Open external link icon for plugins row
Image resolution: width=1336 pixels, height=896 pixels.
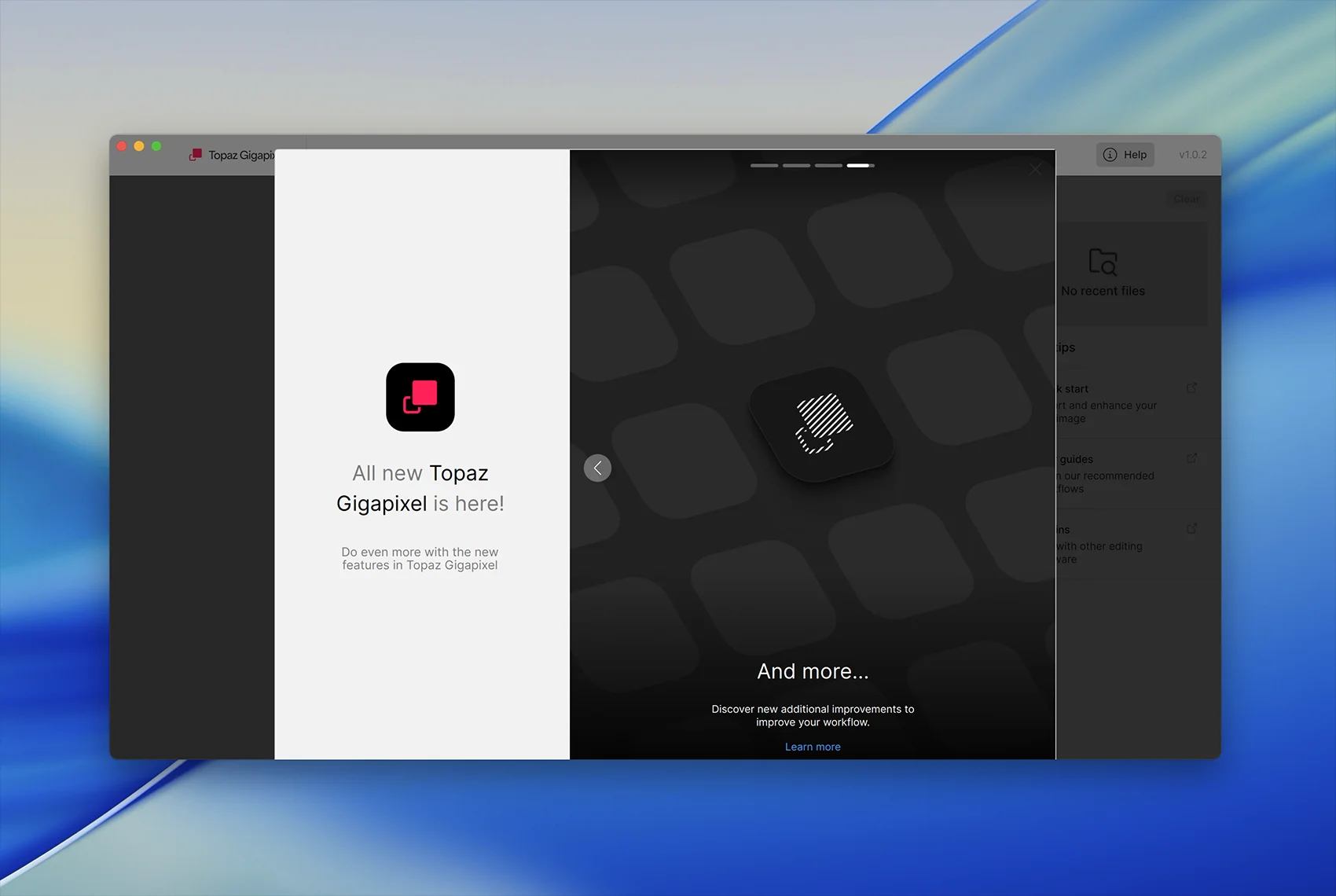[x=1191, y=529]
